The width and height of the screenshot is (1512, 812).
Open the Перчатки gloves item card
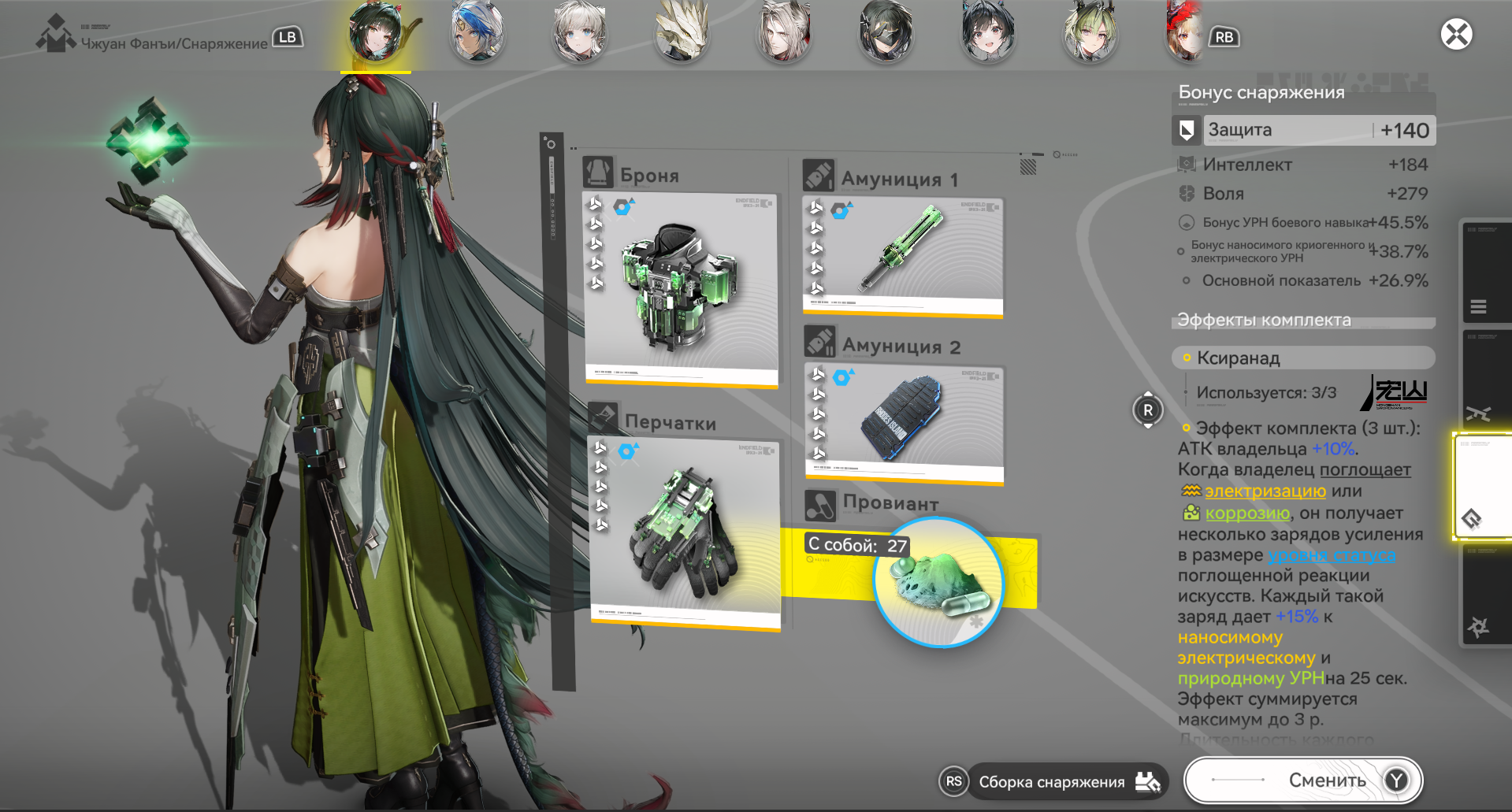click(685, 533)
